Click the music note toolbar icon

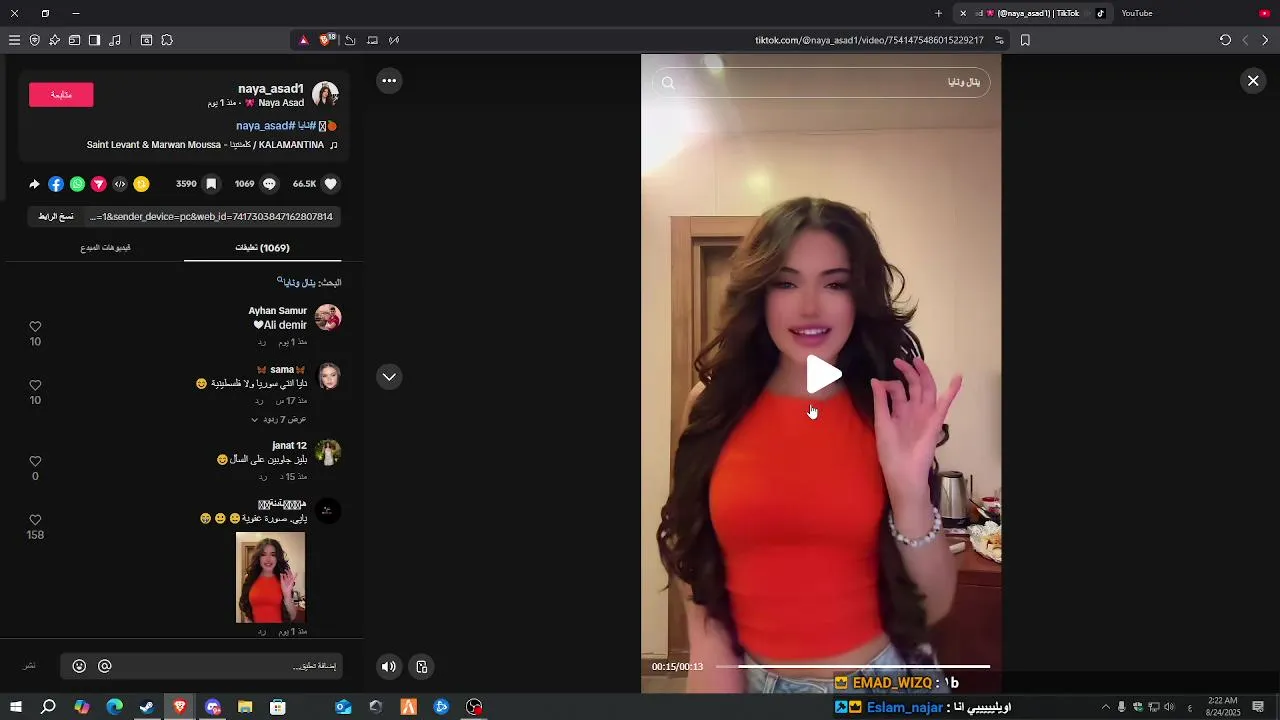pos(115,40)
